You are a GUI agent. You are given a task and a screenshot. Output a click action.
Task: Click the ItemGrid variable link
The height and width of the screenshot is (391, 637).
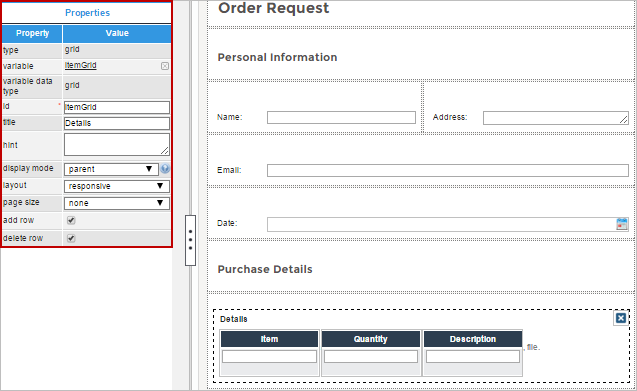(80, 65)
